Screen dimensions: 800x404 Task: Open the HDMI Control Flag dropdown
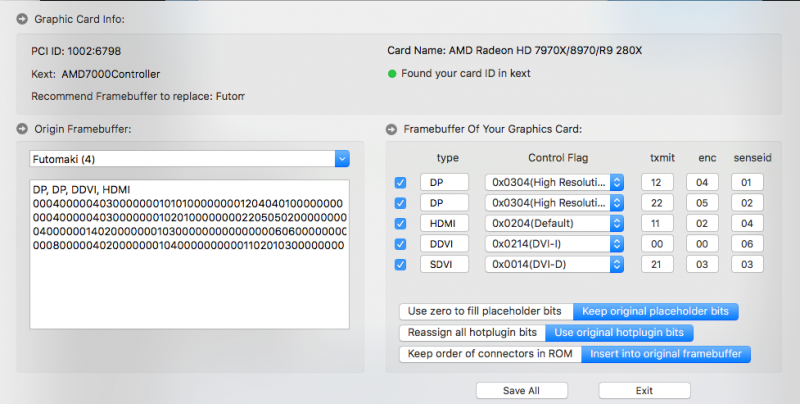tap(617, 224)
